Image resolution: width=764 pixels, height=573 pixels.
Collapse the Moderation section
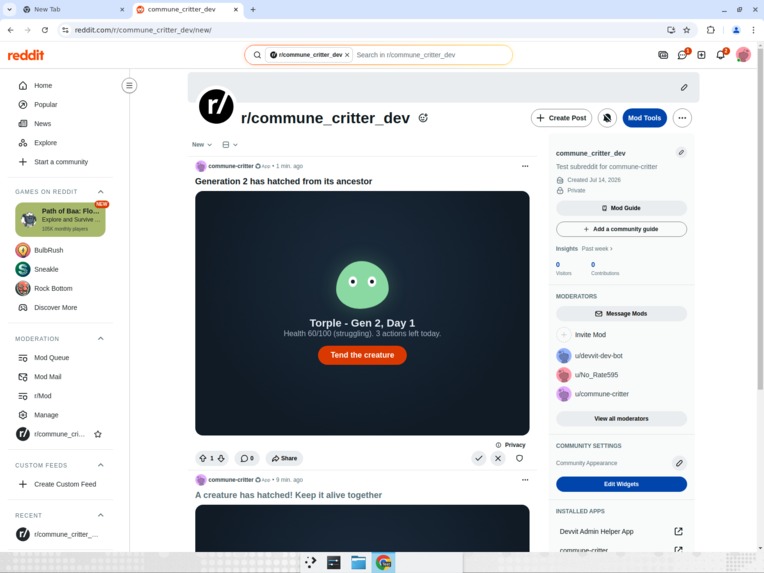click(x=100, y=339)
